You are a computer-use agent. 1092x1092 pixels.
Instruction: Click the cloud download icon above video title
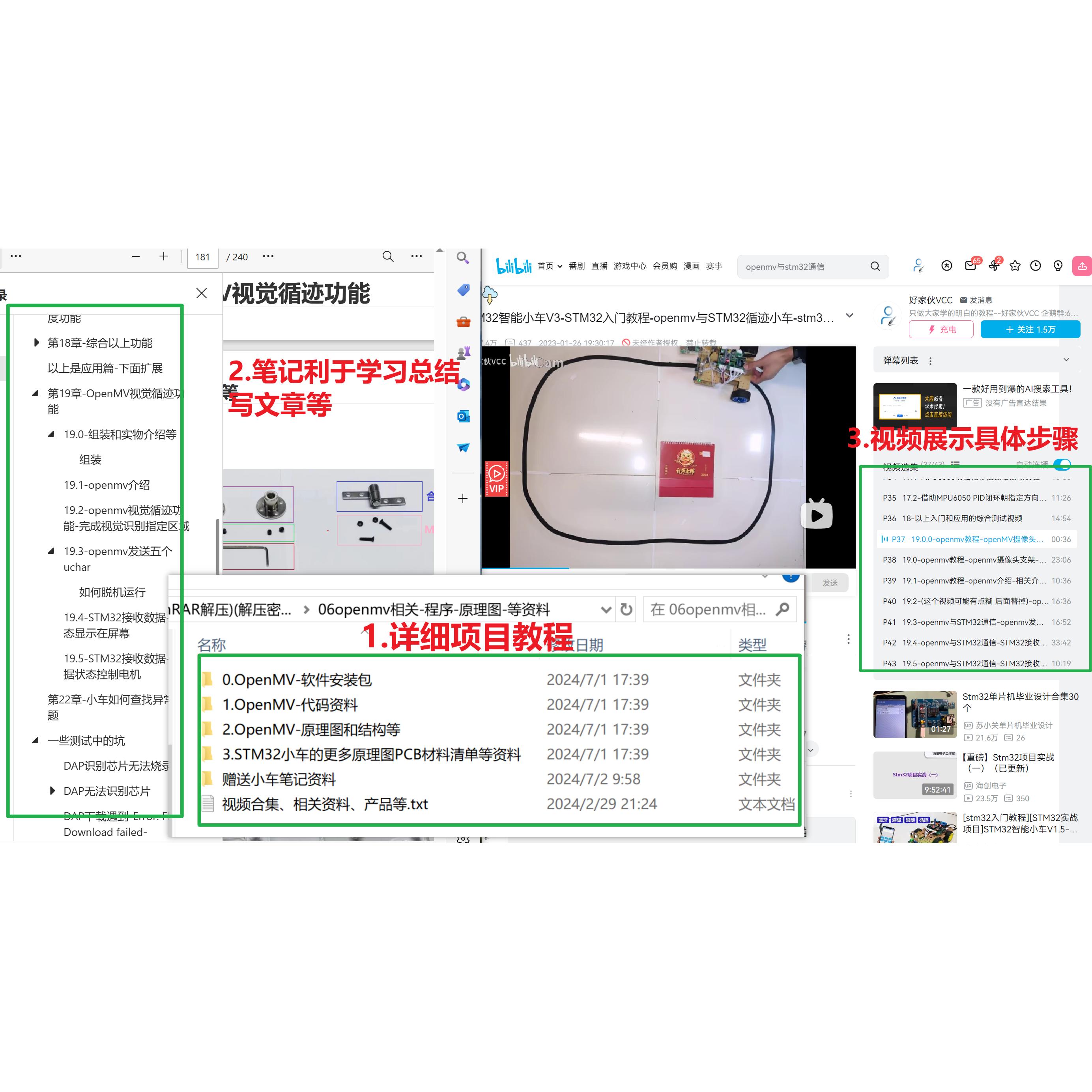490,295
